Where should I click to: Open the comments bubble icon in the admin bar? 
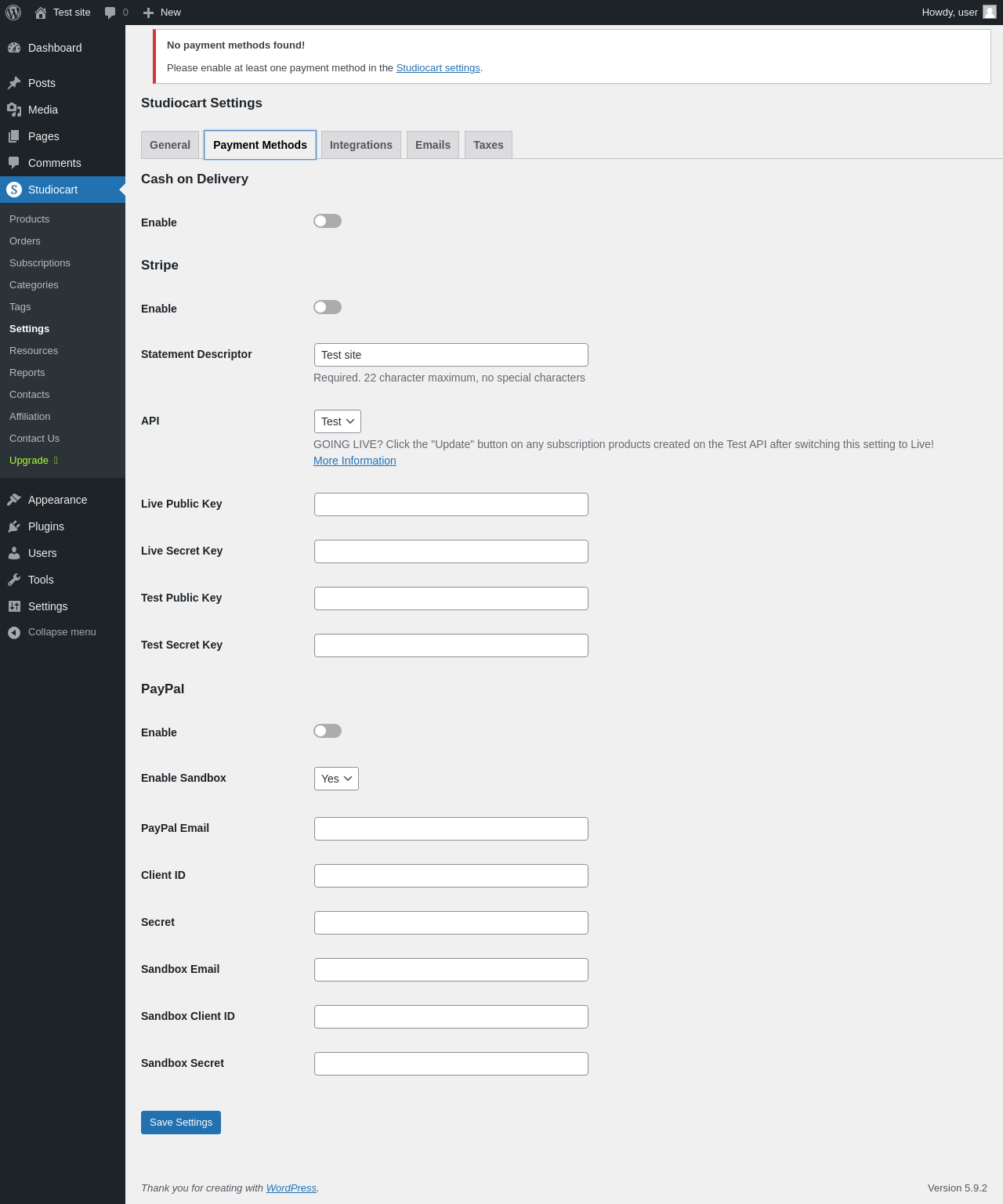click(x=110, y=13)
